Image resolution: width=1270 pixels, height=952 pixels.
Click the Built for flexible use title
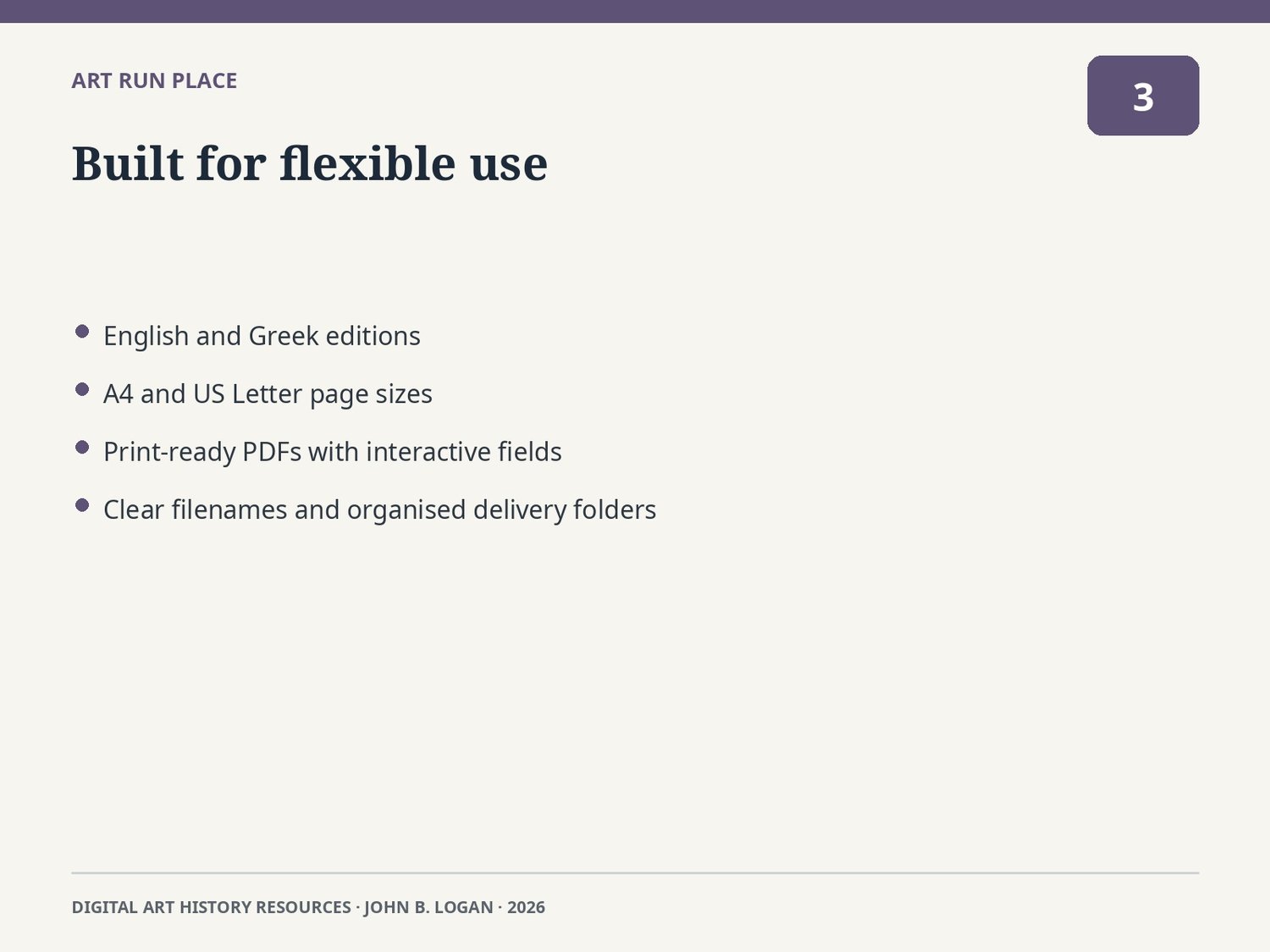(x=310, y=163)
